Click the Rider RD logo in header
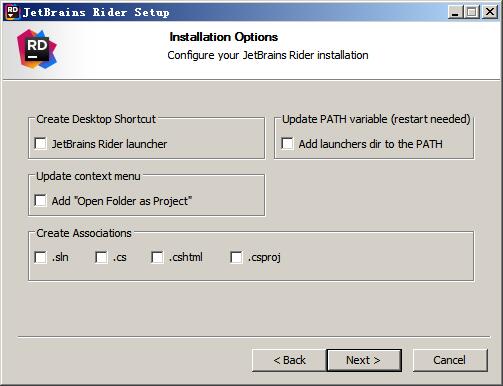 click(x=37, y=49)
